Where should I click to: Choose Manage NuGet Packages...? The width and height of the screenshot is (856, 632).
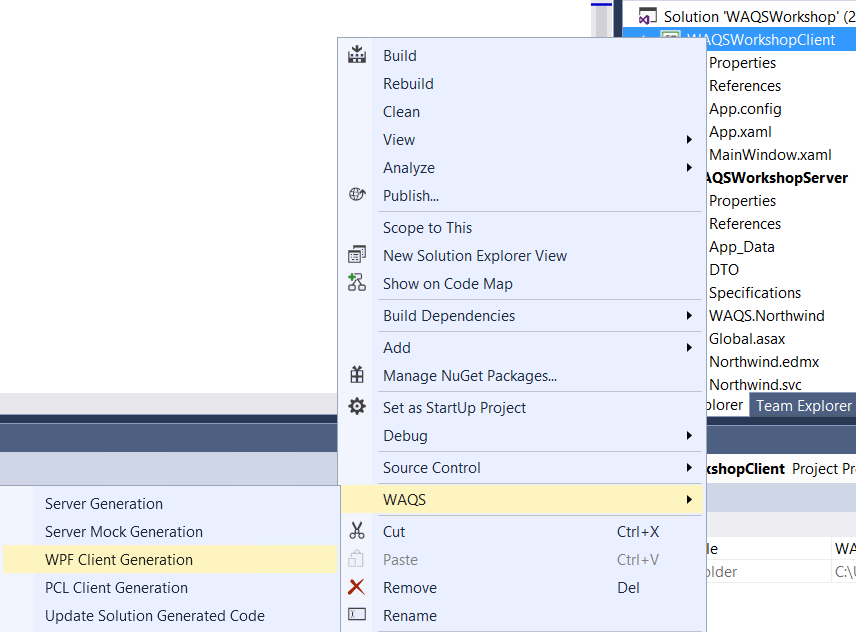[522, 375]
